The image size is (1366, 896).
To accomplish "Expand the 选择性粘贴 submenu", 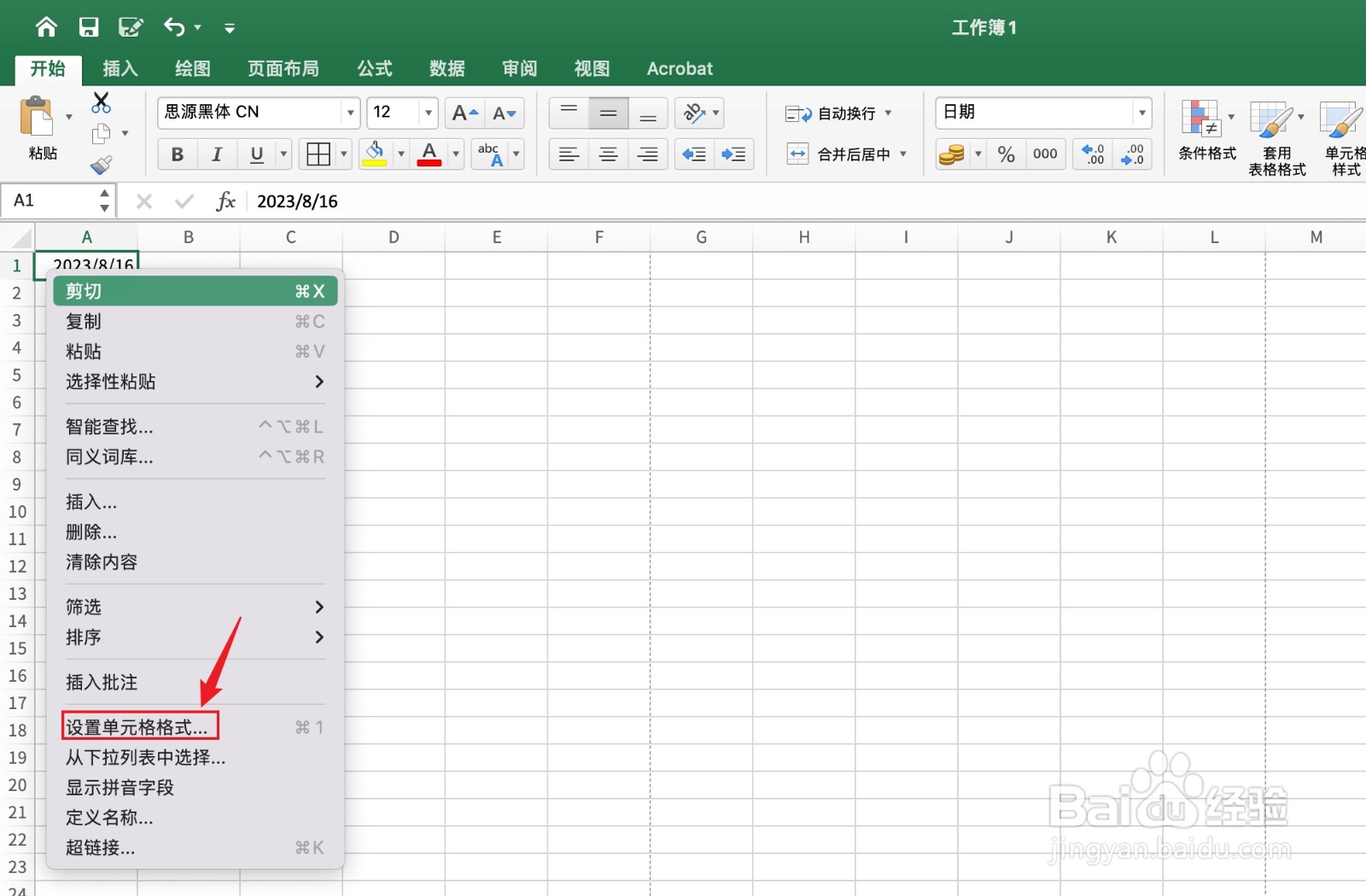I will tap(196, 381).
